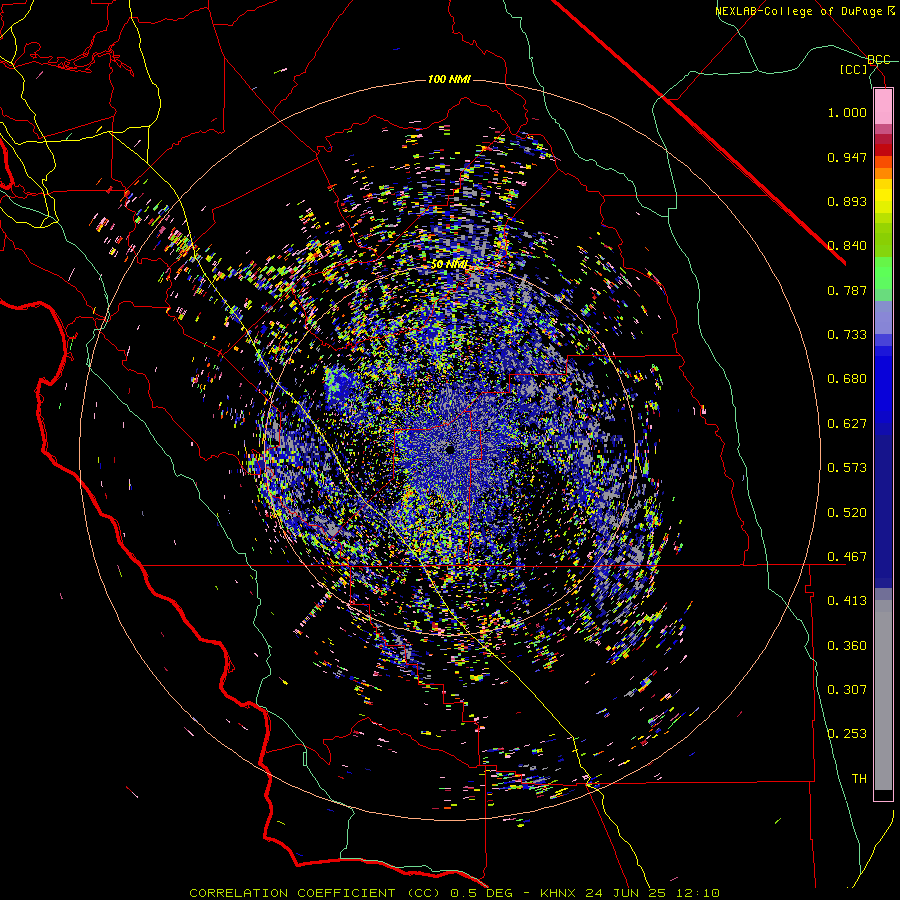The height and width of the screenshot is (900, 900).
Task: Click the 0.947 legend value
Action: (x=847, y=157)
